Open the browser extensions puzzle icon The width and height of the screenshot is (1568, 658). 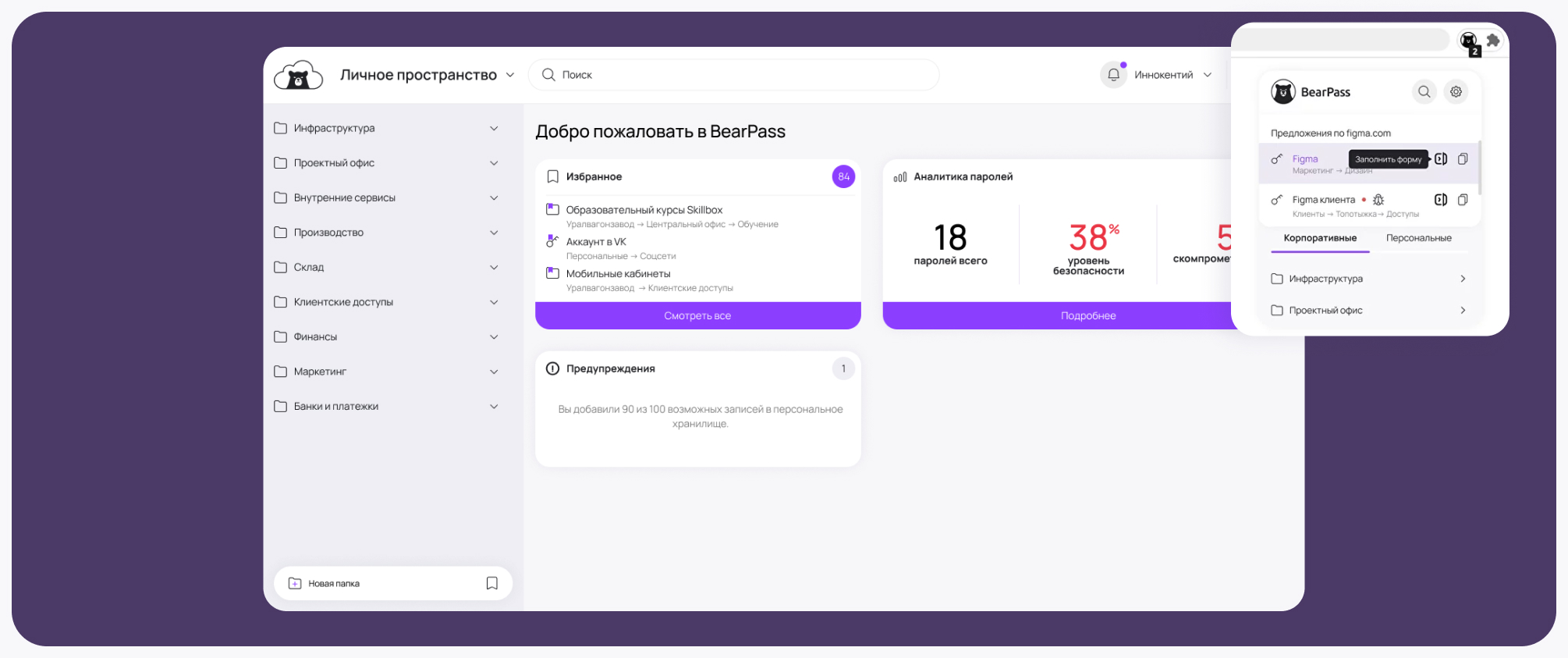[1493, 41]
